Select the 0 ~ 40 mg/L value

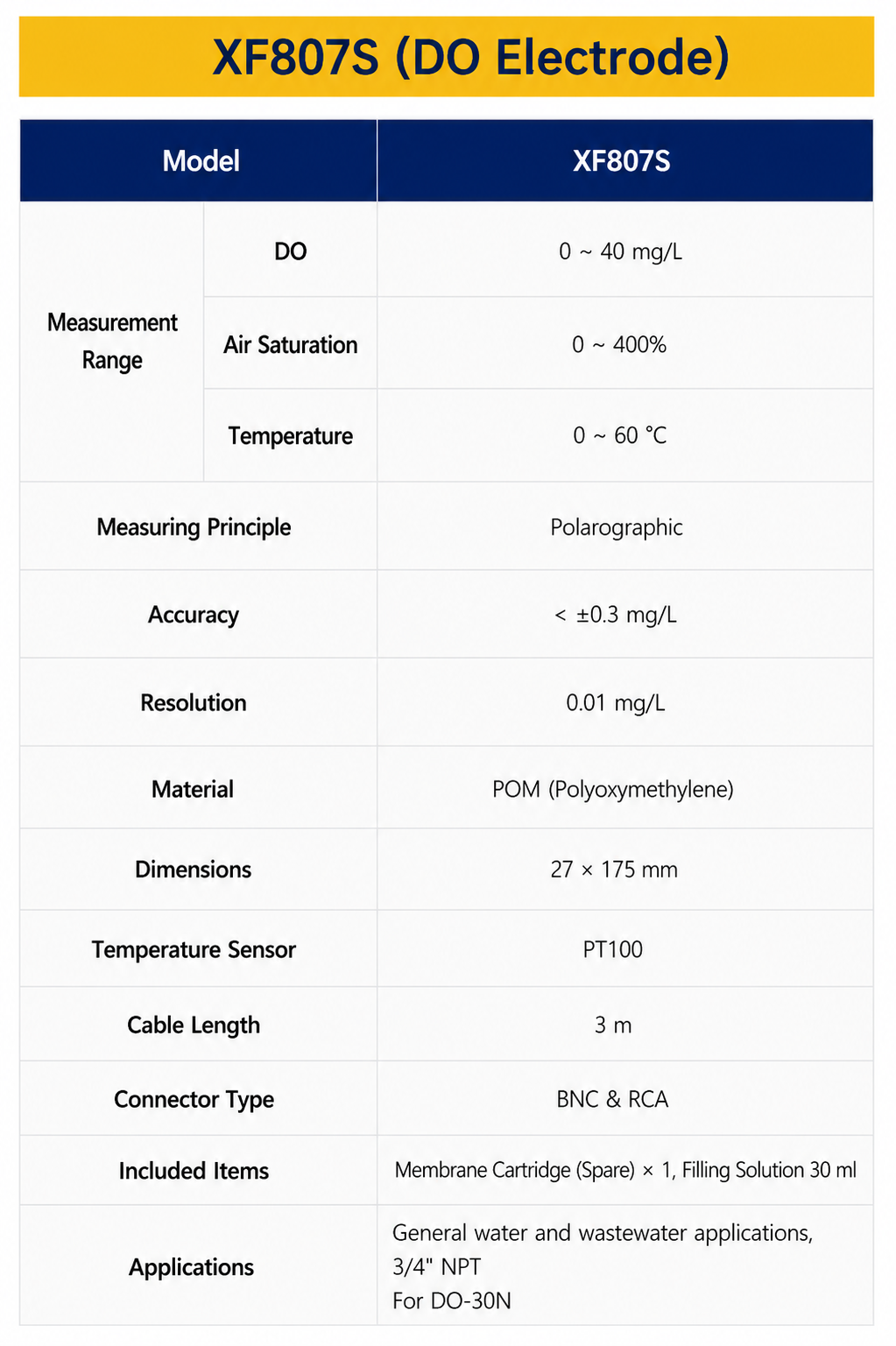click(x=620, y=251)
